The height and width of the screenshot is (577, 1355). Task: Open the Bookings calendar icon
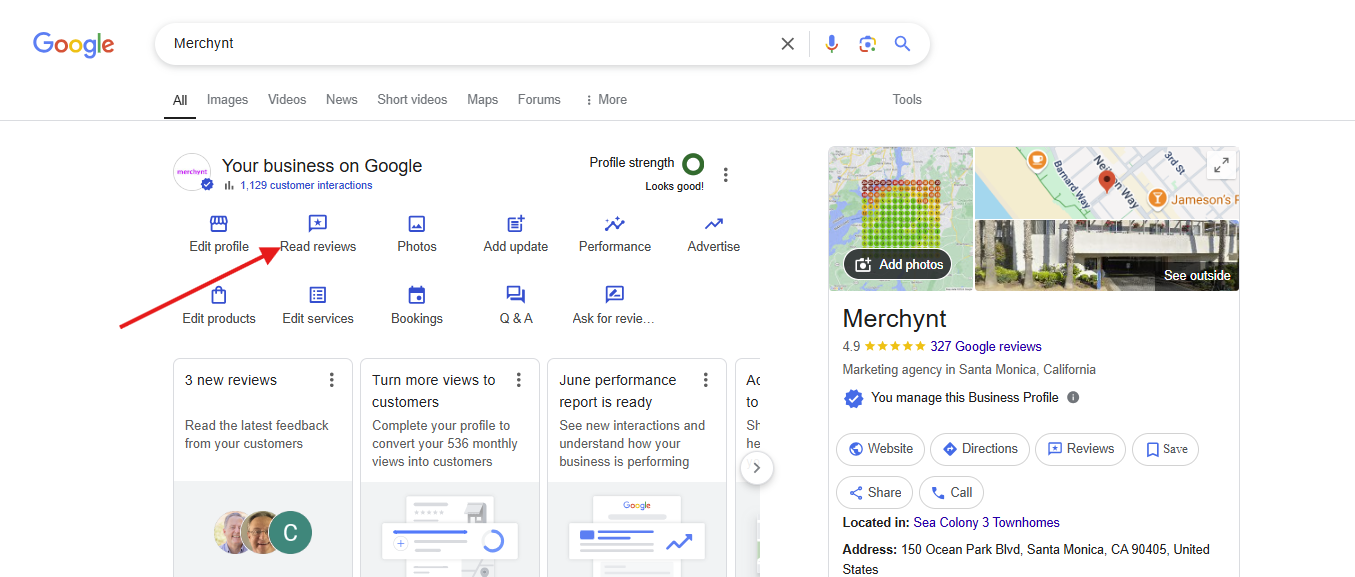(417, 295)
